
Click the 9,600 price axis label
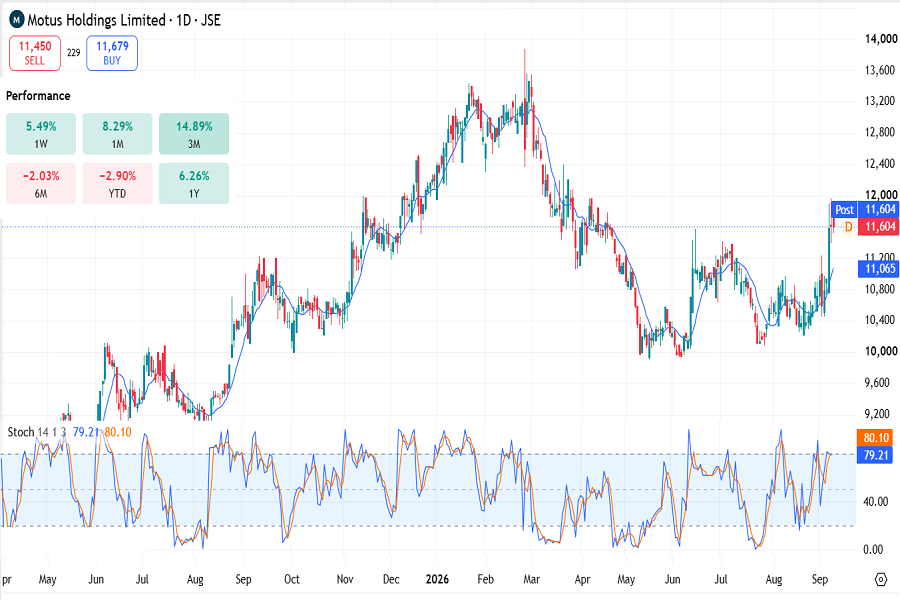click(x=880, y=383)
